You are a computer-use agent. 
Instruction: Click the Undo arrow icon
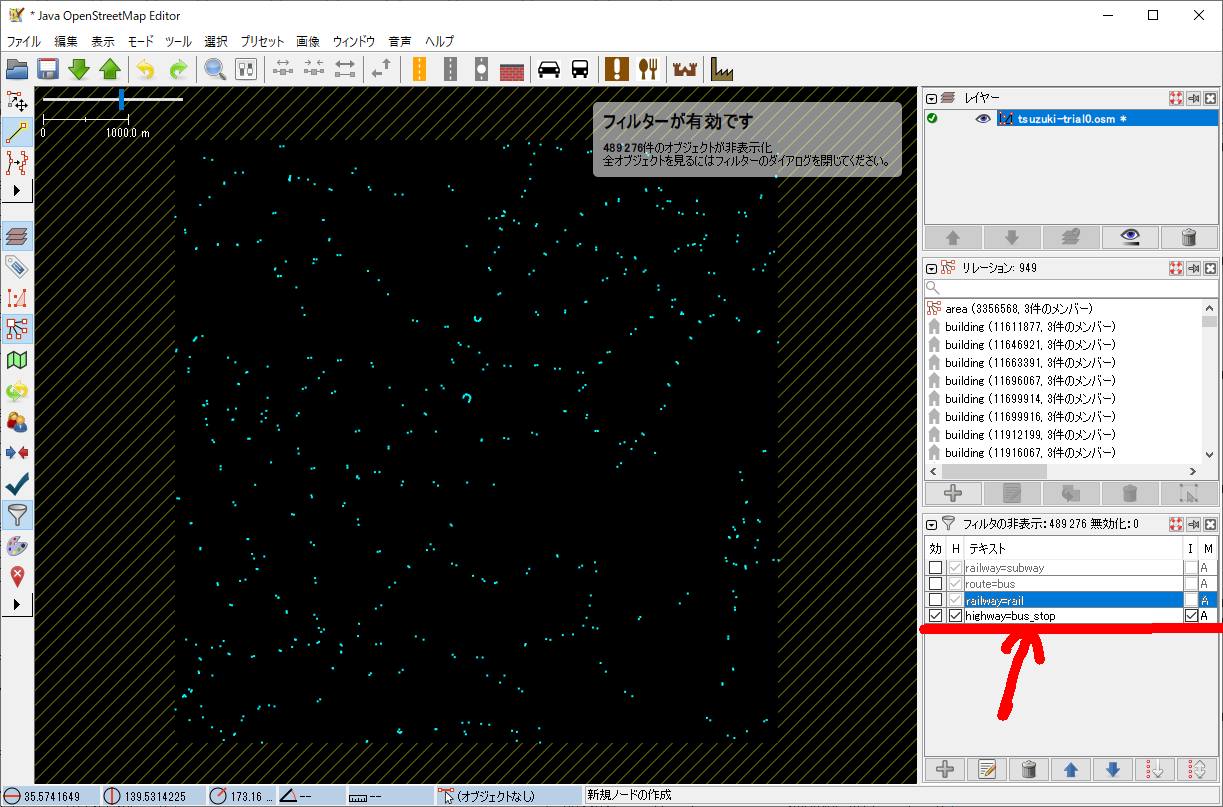146,69
